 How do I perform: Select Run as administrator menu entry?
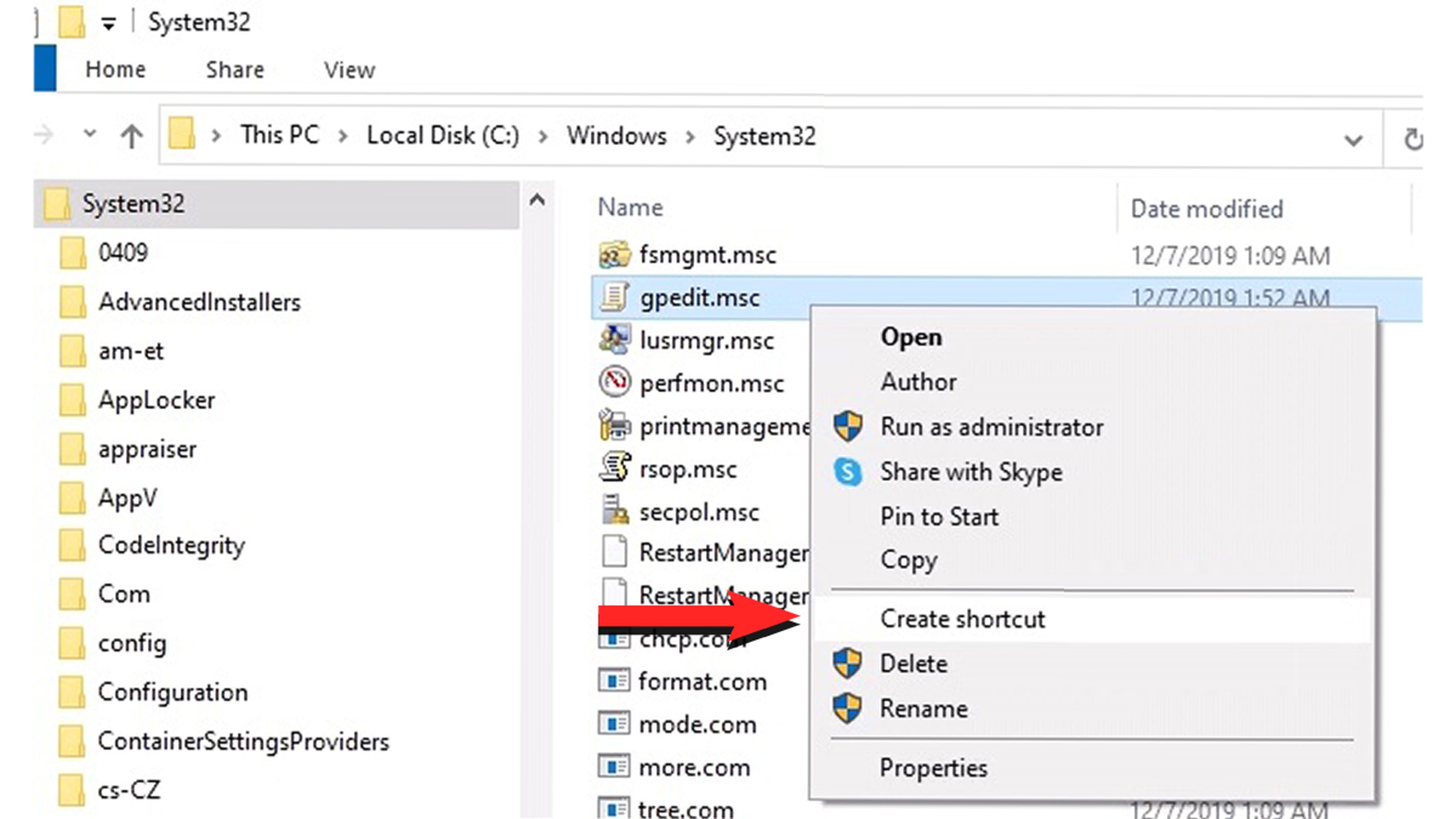coord(991,427)
